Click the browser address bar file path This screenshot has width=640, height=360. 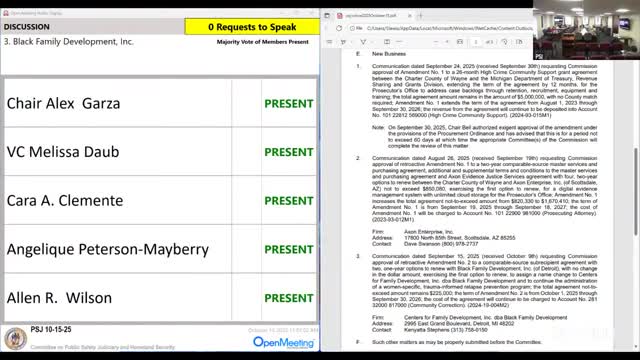(449, 28)
